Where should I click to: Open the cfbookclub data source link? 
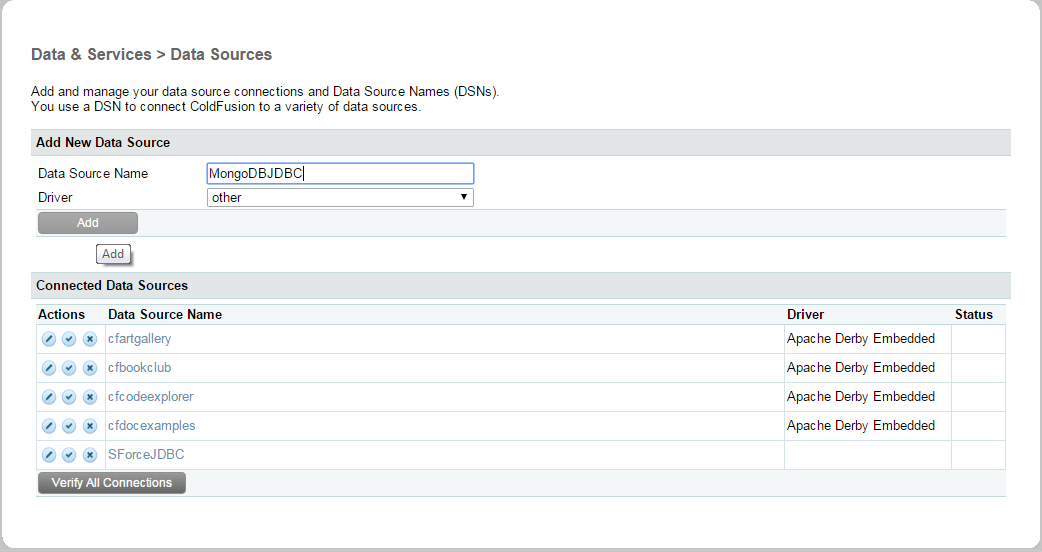tap(140, 368)
